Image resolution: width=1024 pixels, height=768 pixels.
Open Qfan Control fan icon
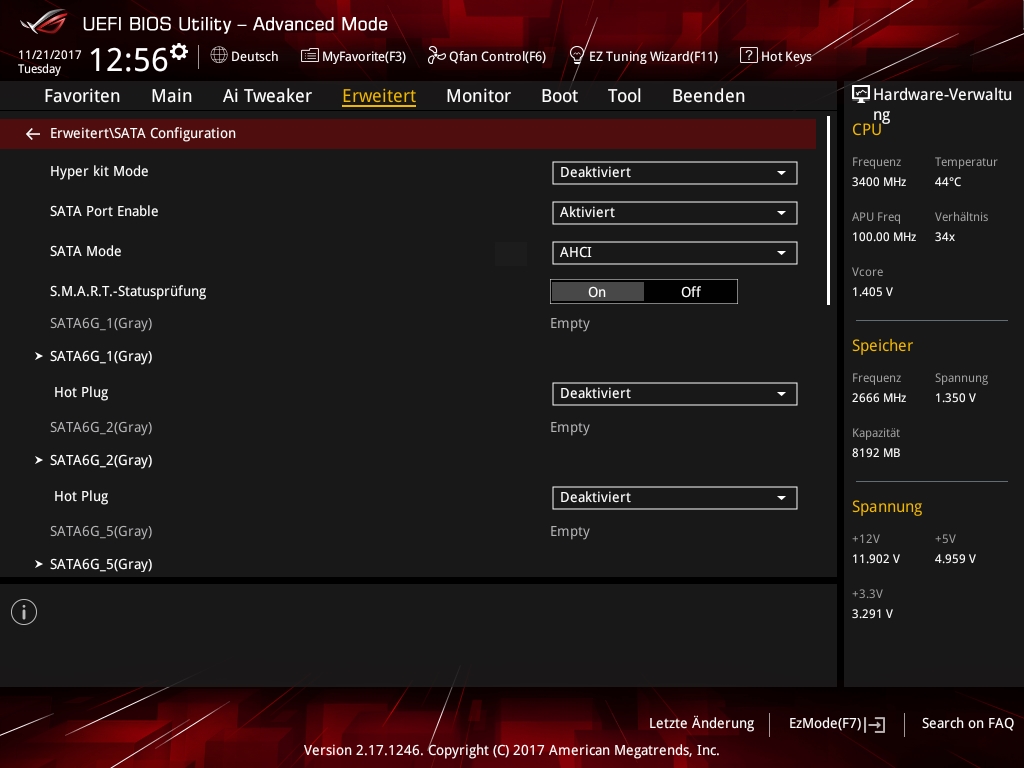tap(436, 56)
